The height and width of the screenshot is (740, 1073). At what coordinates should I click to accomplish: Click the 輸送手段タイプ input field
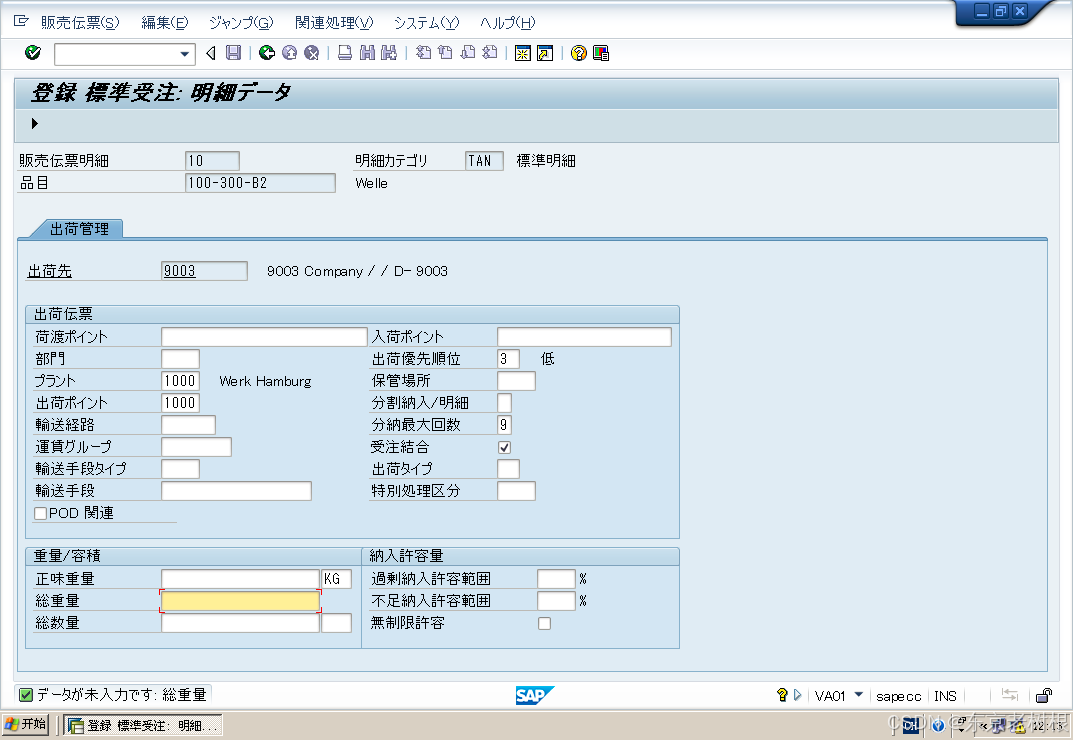181,469
